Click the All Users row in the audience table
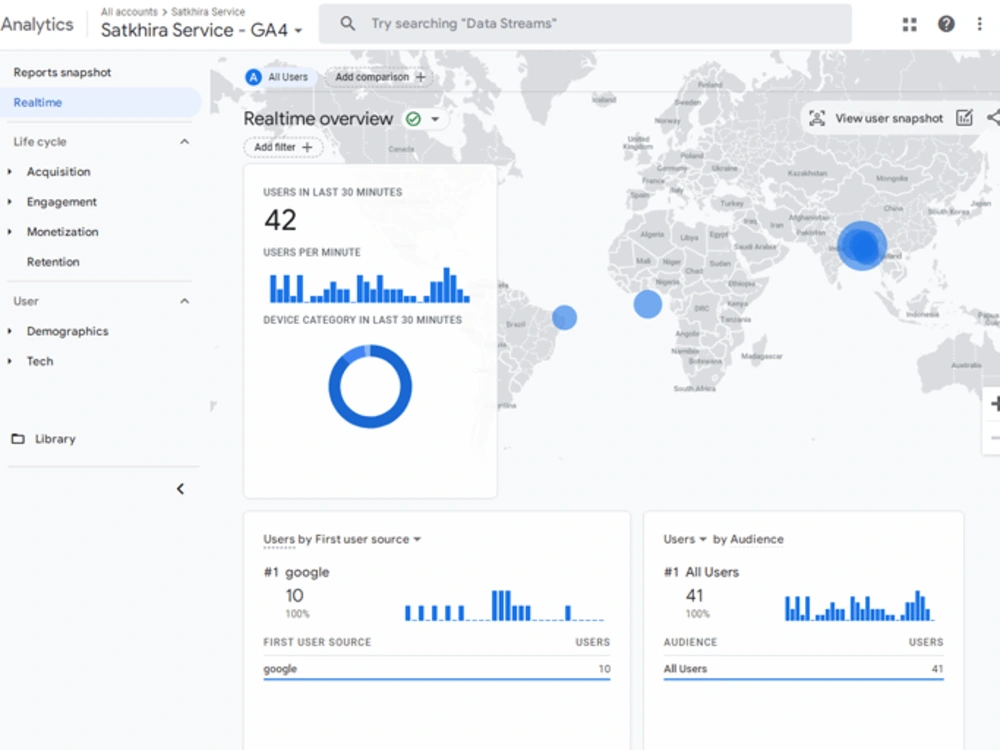The height and width of the screenshot is (750, 1000). (803, 668)
